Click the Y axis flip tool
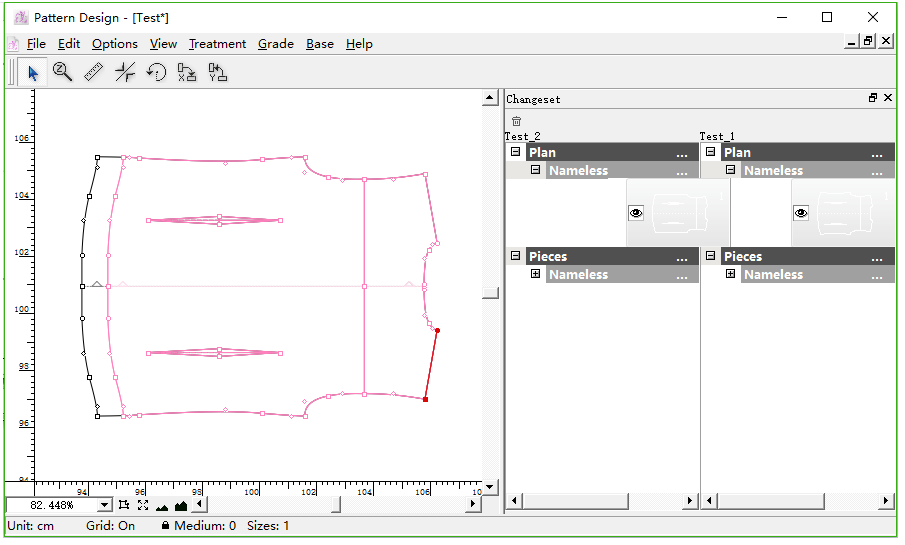The height and width of the screenshot is (545, 905). (218, 72)
